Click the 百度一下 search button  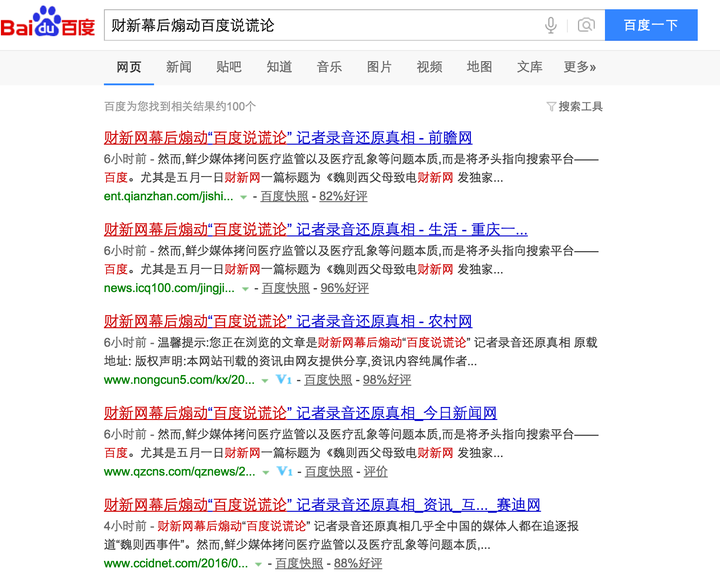pyautogui.click(x=651, y=25)
